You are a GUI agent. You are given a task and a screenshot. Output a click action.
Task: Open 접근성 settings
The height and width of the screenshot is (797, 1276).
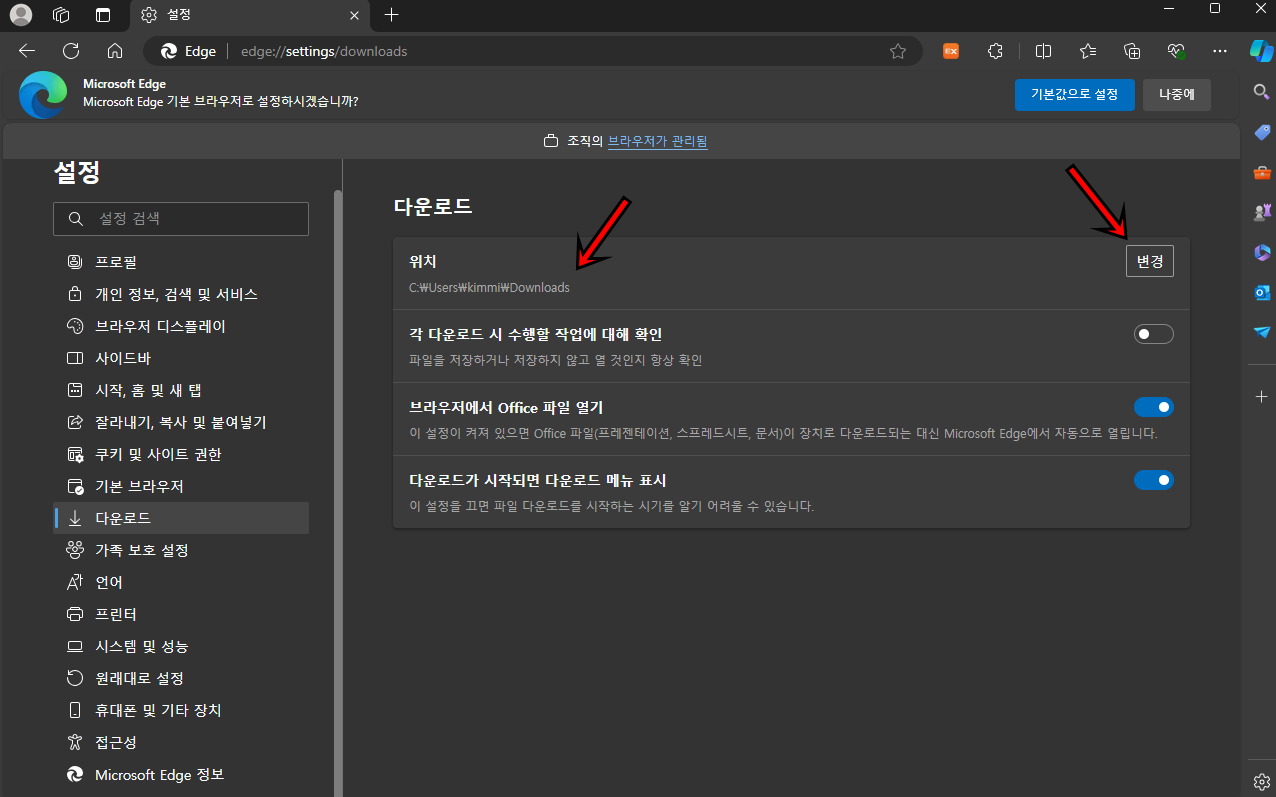click(x=181, y=742)
